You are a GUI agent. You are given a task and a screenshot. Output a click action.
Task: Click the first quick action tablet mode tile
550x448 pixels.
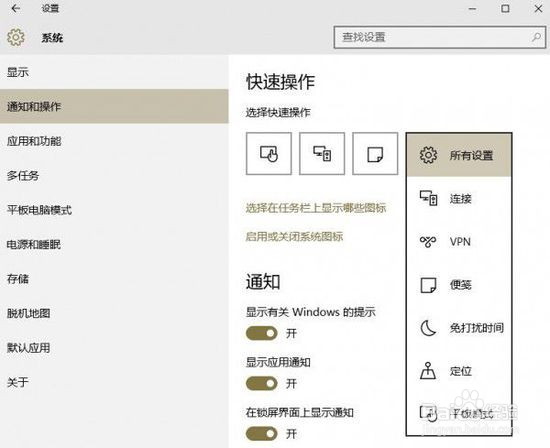coord(269,154)
